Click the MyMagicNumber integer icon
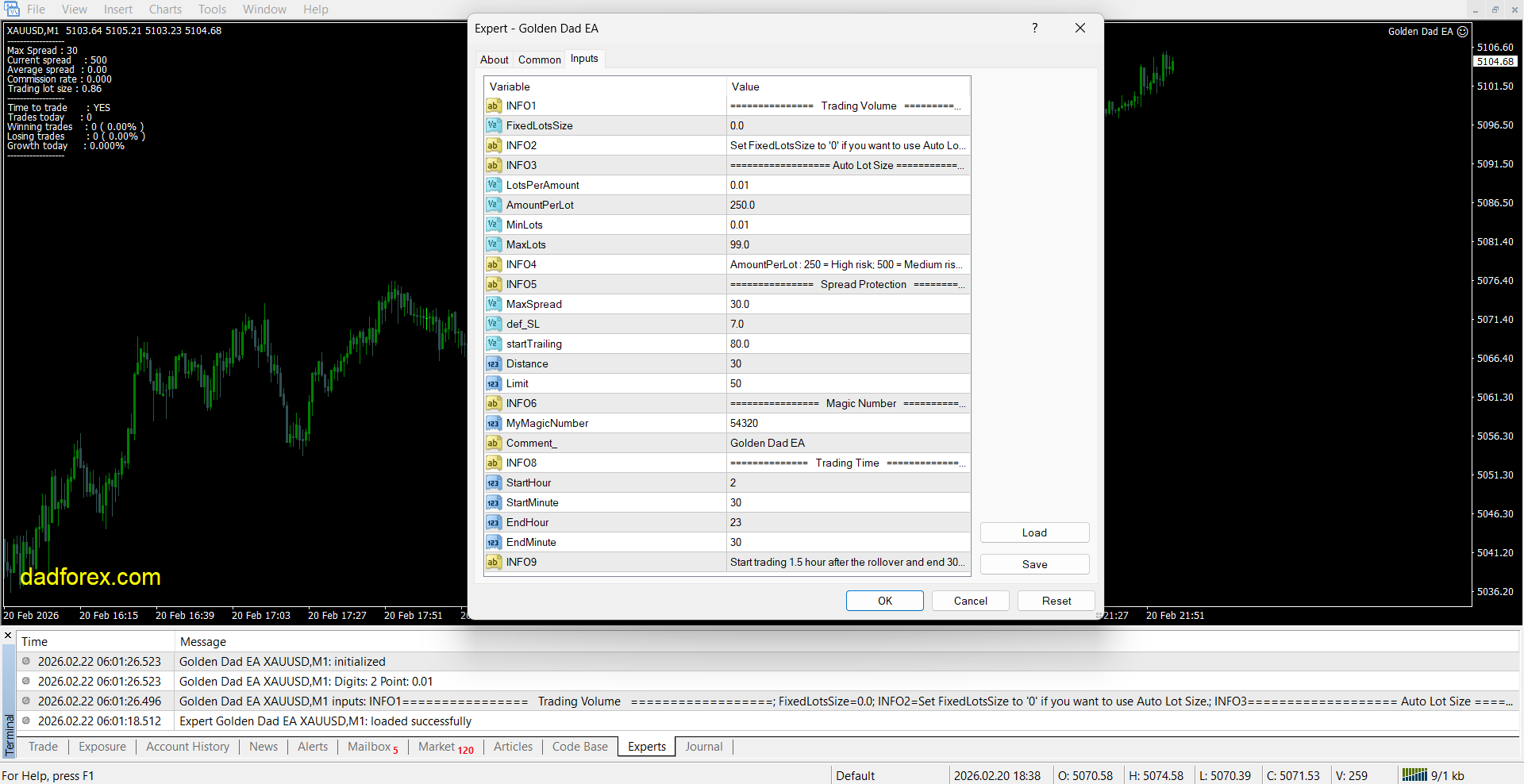1524x784 pixels. pyautogui.click(x=493, y=423)
